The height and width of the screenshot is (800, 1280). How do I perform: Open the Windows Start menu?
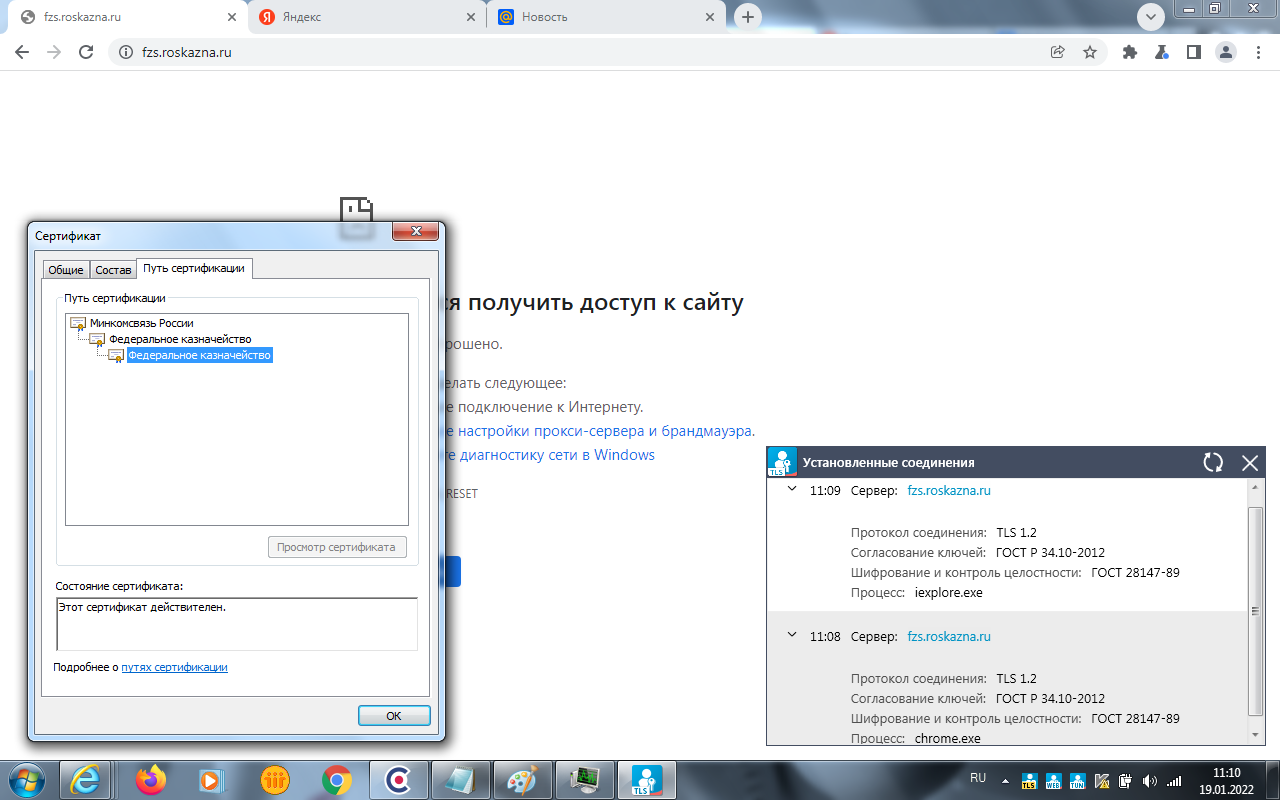tap(27, 780)
